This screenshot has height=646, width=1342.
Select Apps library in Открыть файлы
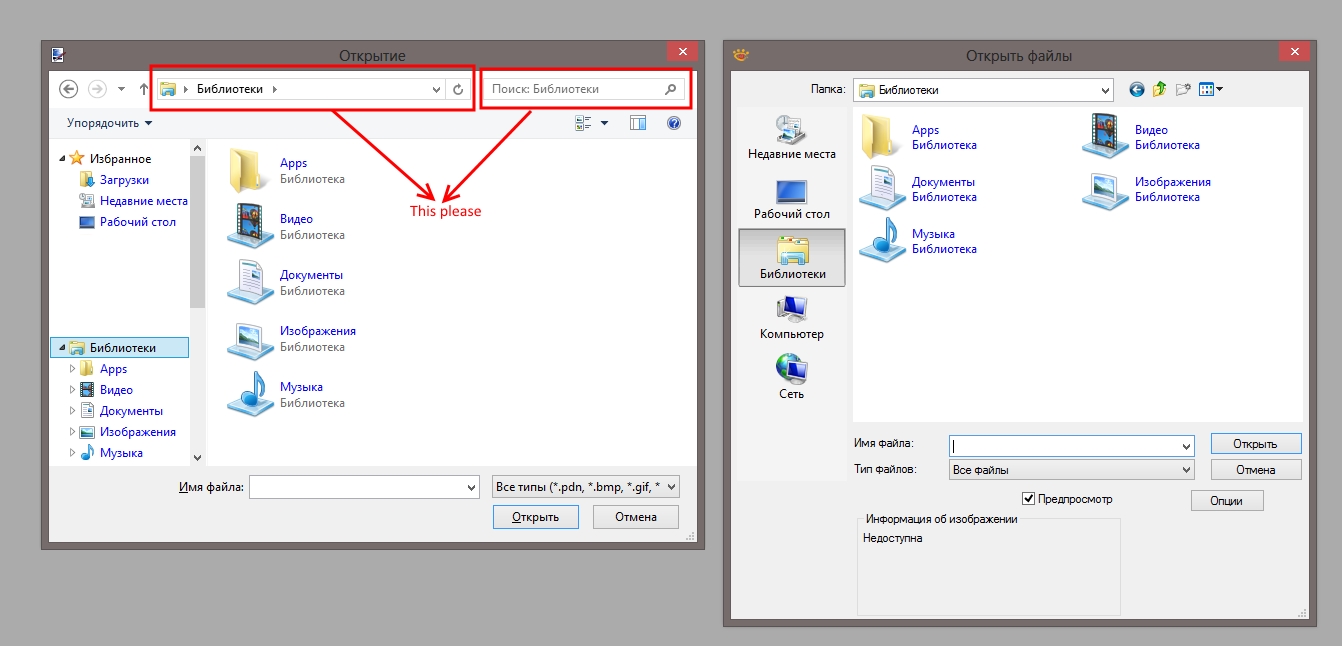(918, 137)
